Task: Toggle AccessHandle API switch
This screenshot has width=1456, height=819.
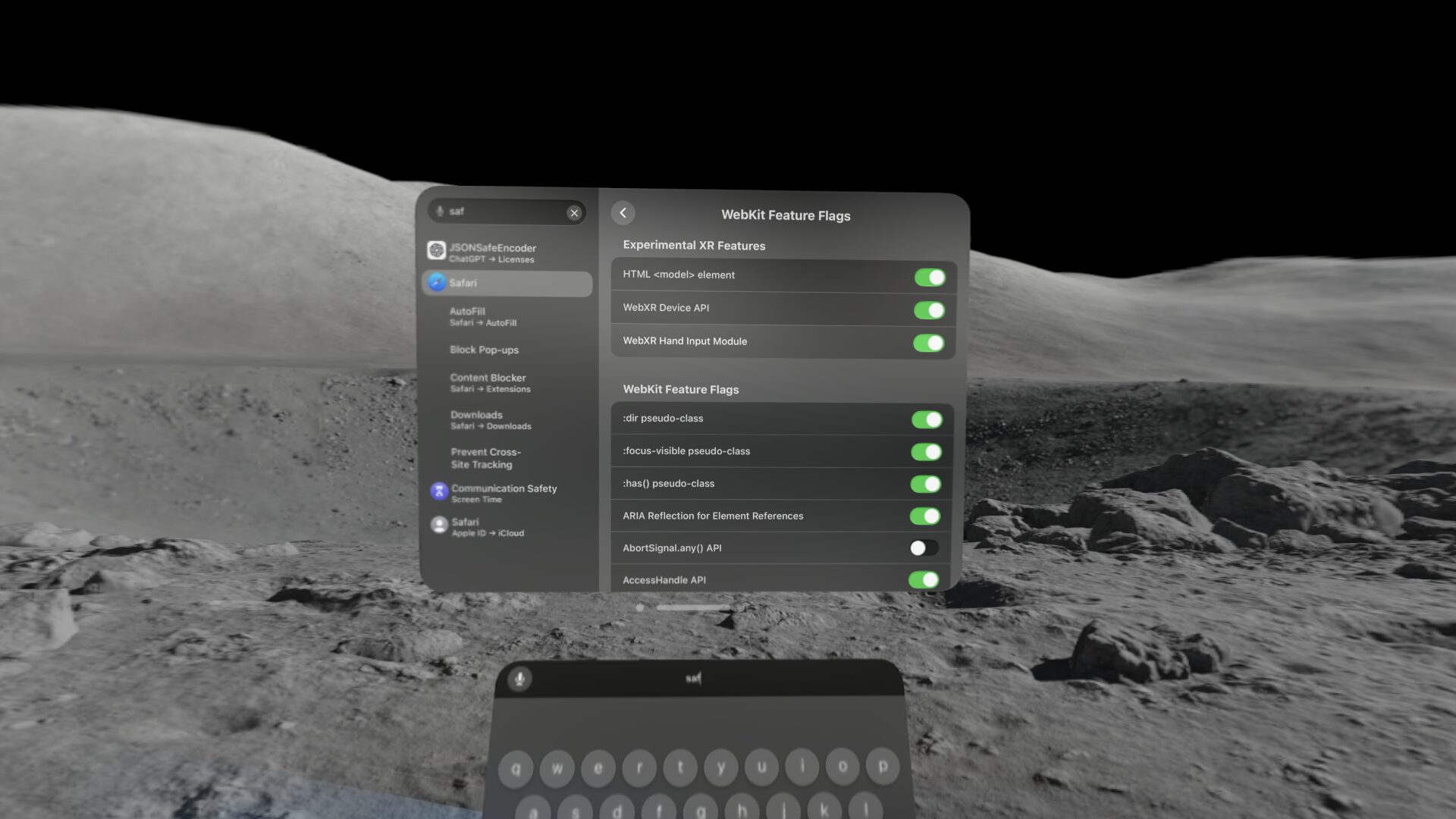Action: [924, 580]
